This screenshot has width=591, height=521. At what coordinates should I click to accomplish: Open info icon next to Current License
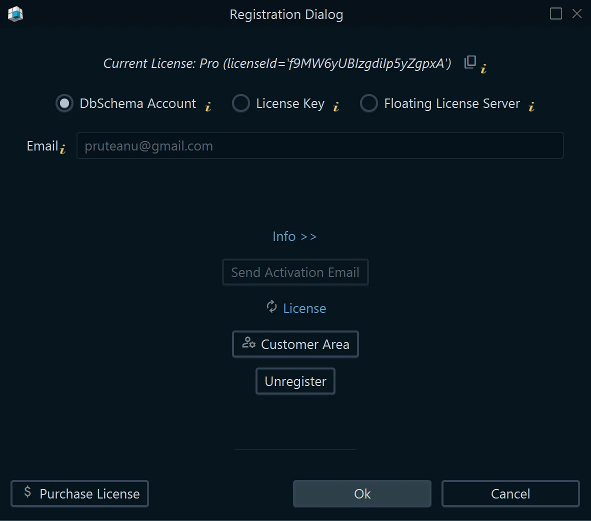coord(484,69)
